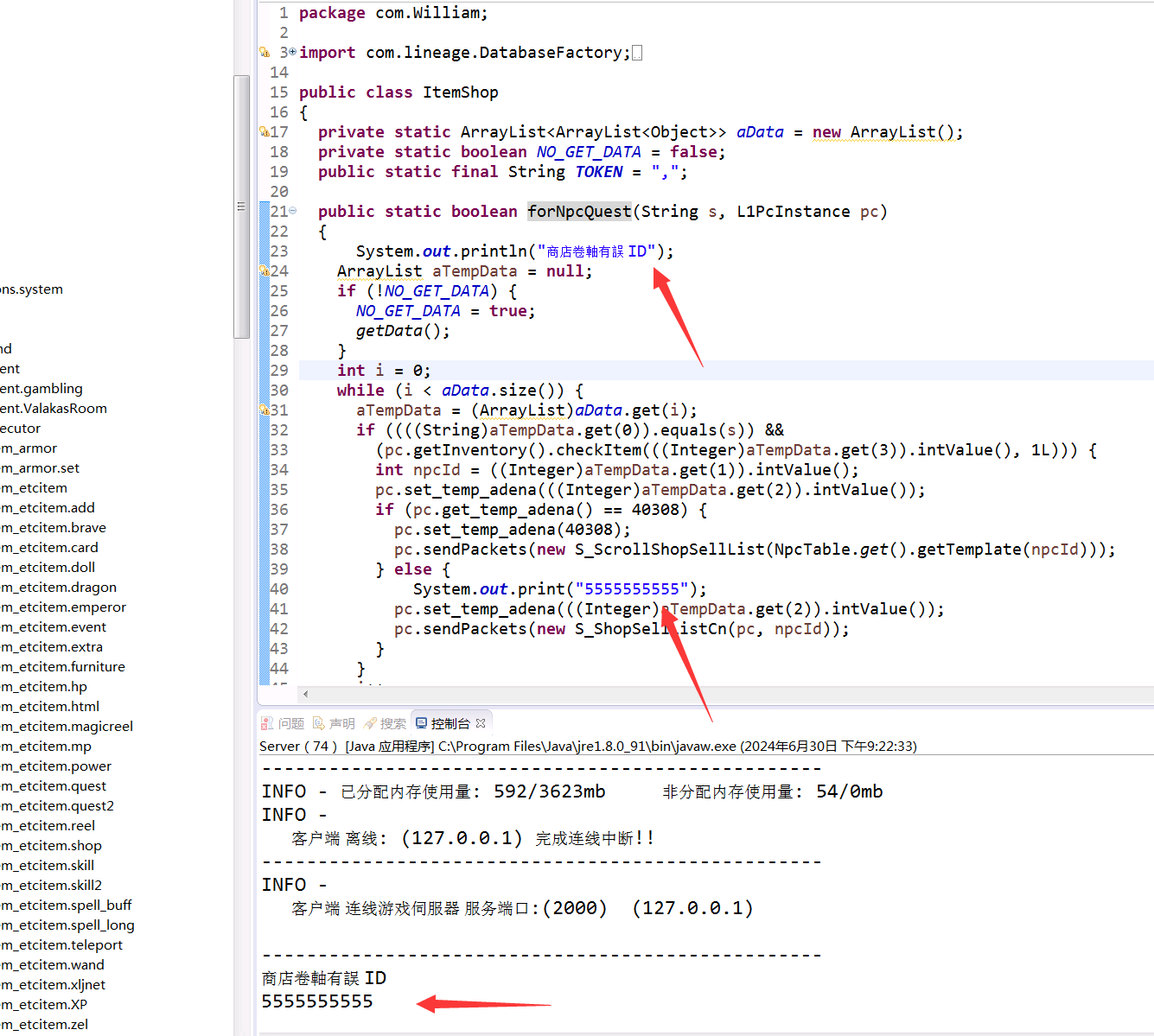
Task: Click the warning marker on line 17
Action: 265,132
